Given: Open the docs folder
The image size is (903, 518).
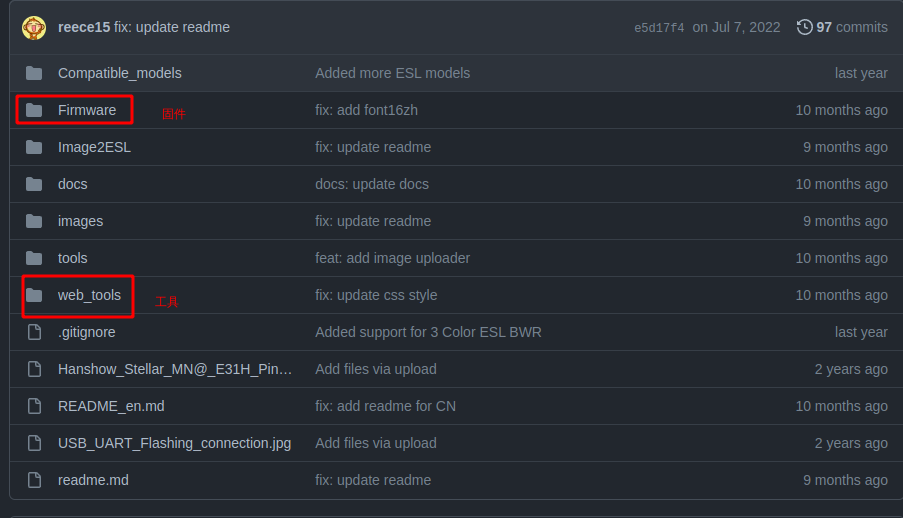Looking at the screenshot, I should coord(73,184).
